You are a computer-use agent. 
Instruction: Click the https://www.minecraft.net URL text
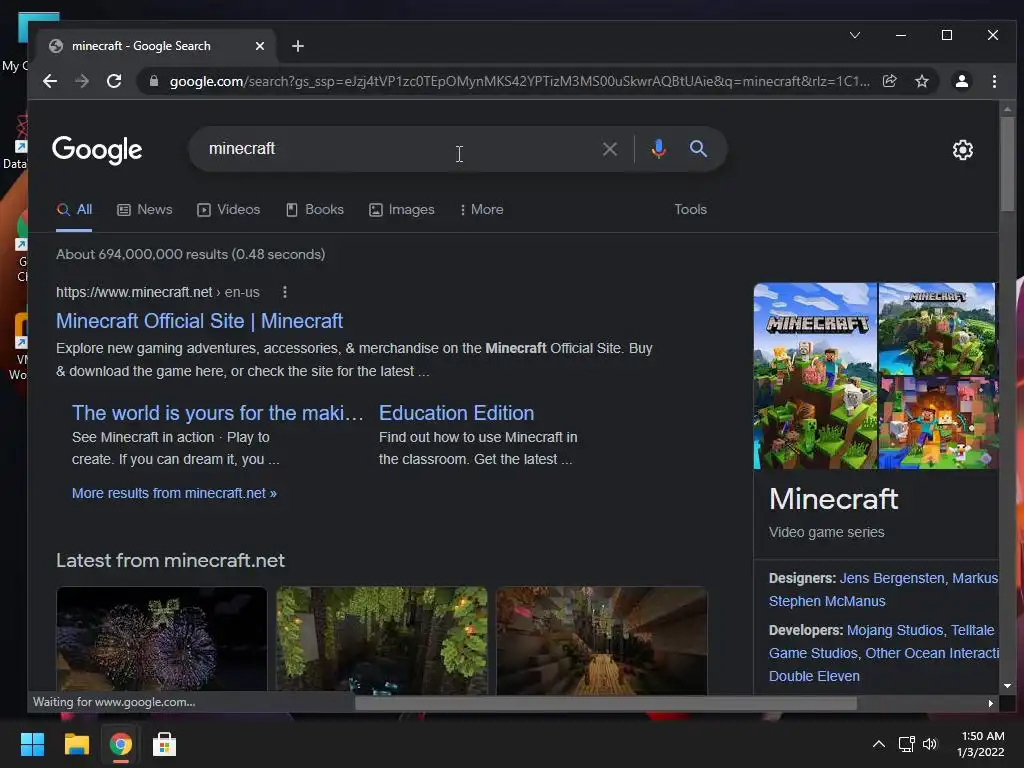(134, 293)
